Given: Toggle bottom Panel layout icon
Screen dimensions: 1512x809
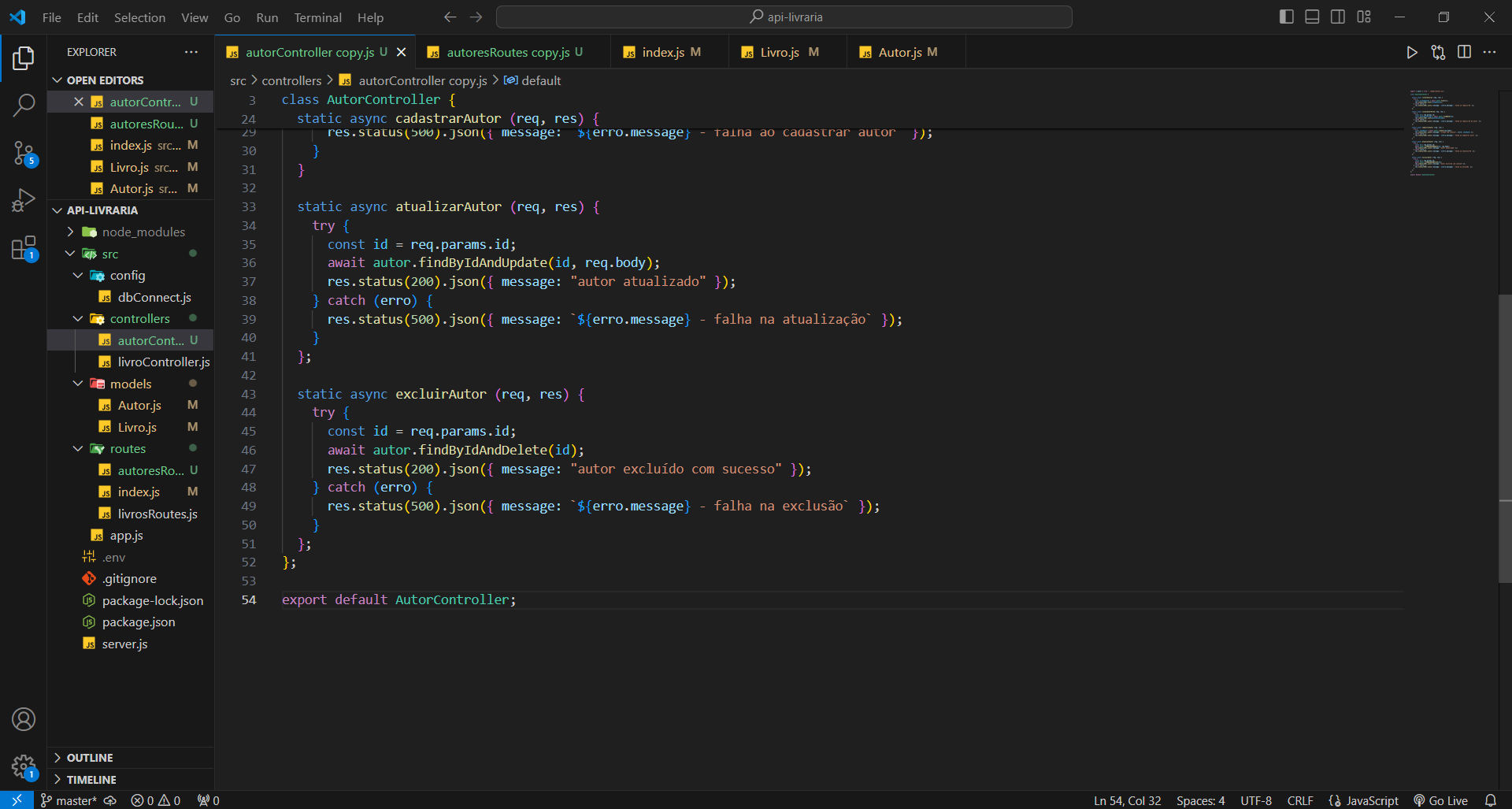Looking at the screenshot, I should pos(1312,17).
